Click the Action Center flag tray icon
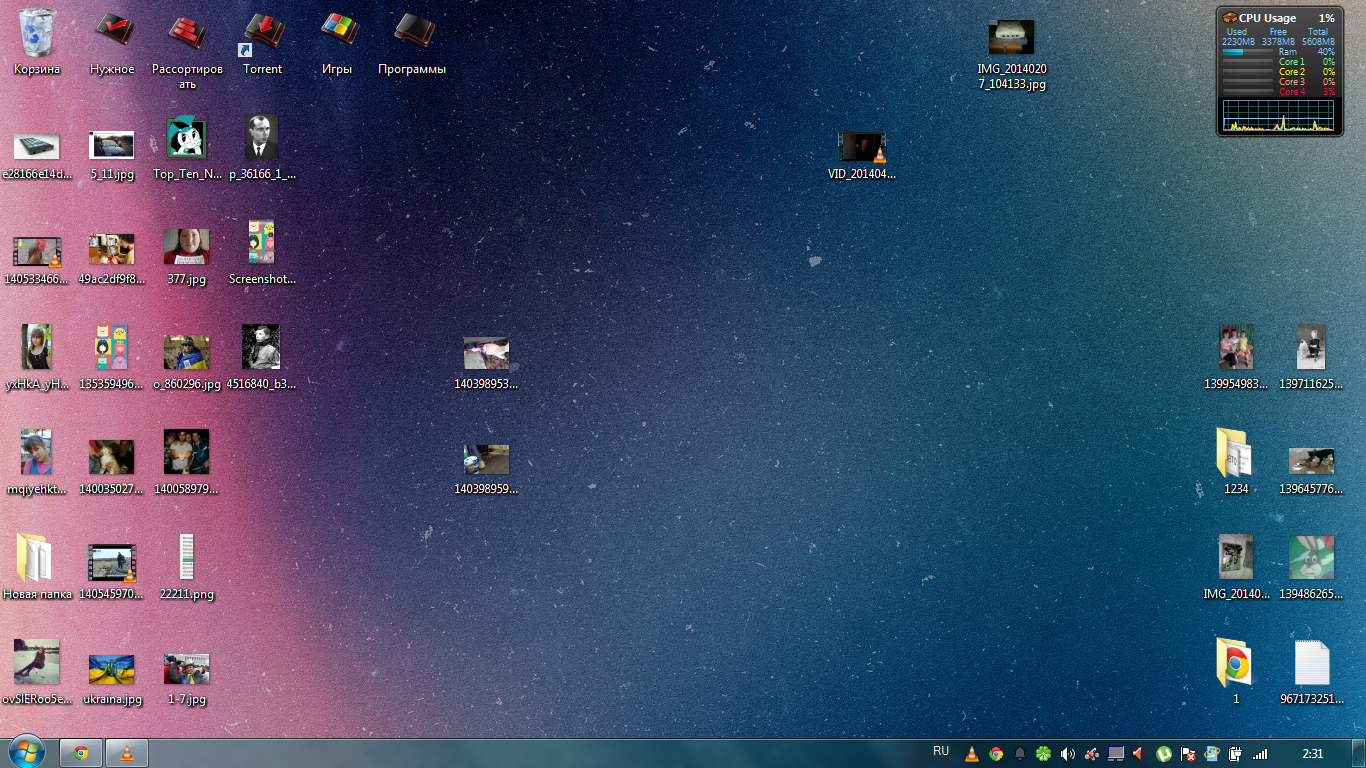The height and width of the screenshot is (768, 1366). click(1188, 754)
